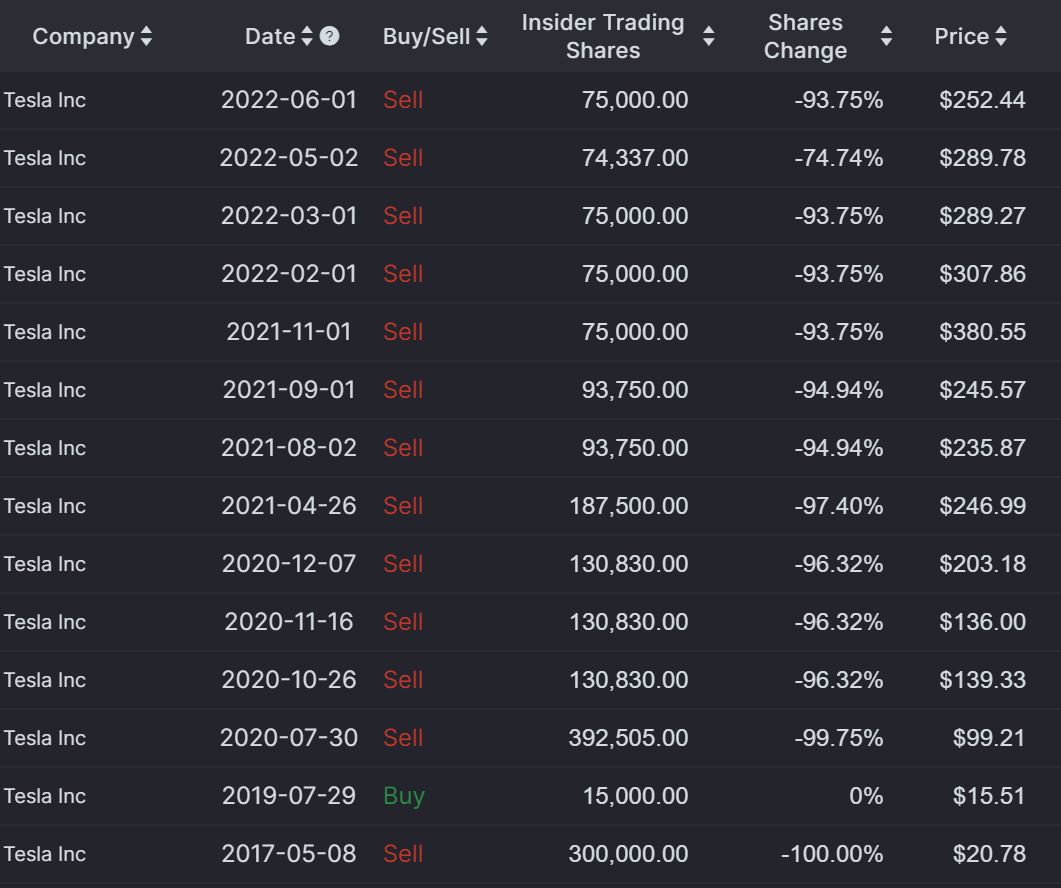Sort Price column using arrows icon
The height and width of the screenshot is (888, 1061).
(x=1001, y=37)
